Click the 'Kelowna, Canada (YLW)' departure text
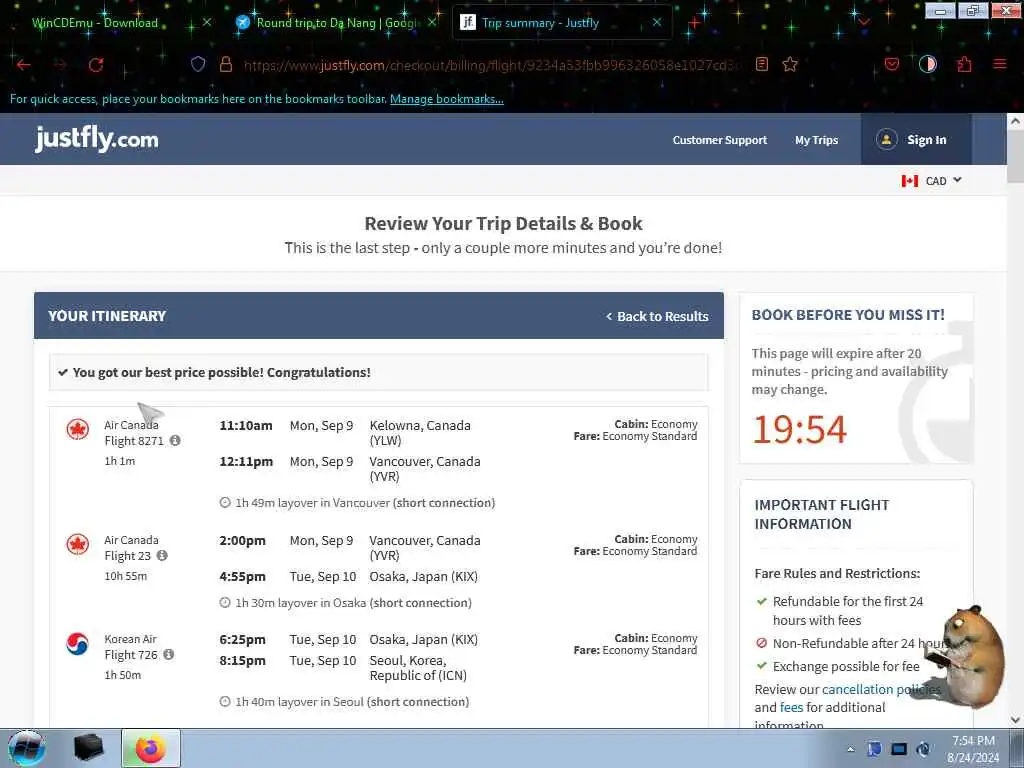The width and height of the screenshot is (1024, 768). [420, 432]
